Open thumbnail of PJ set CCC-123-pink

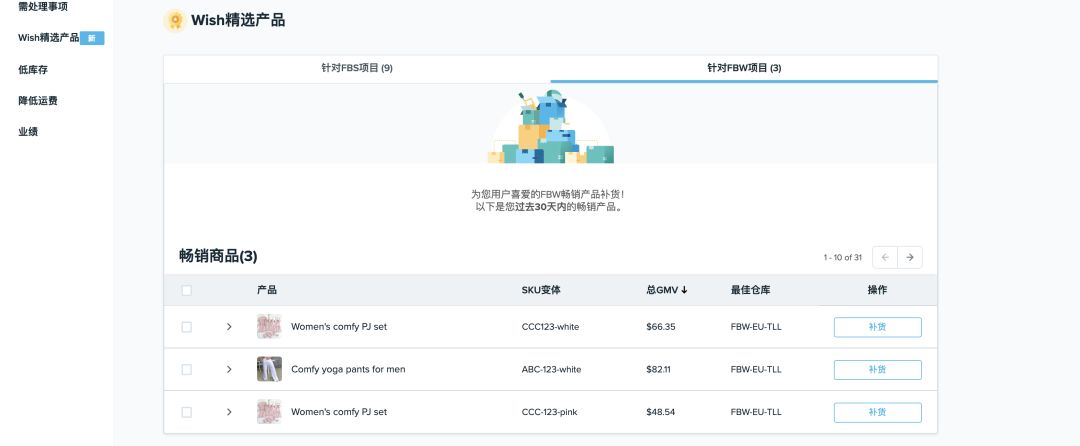[269, 412]
